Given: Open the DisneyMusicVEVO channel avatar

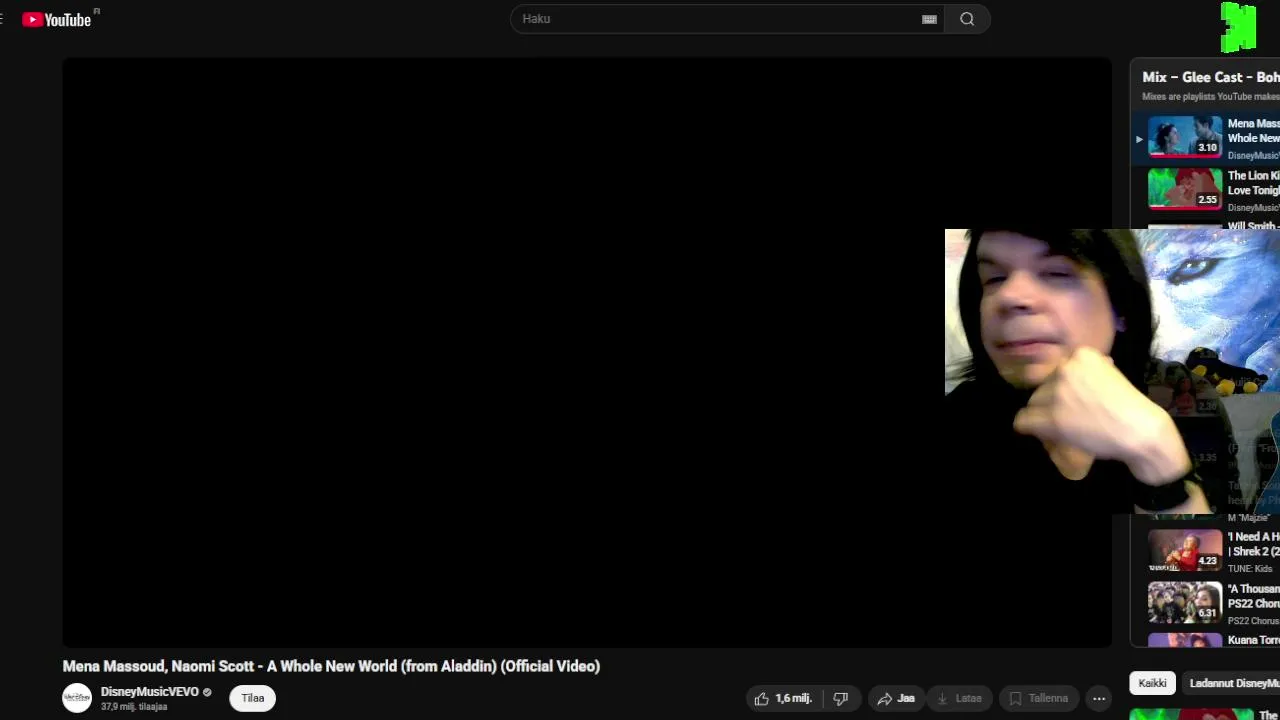Looking at the screenshot, I should (77, 698).
